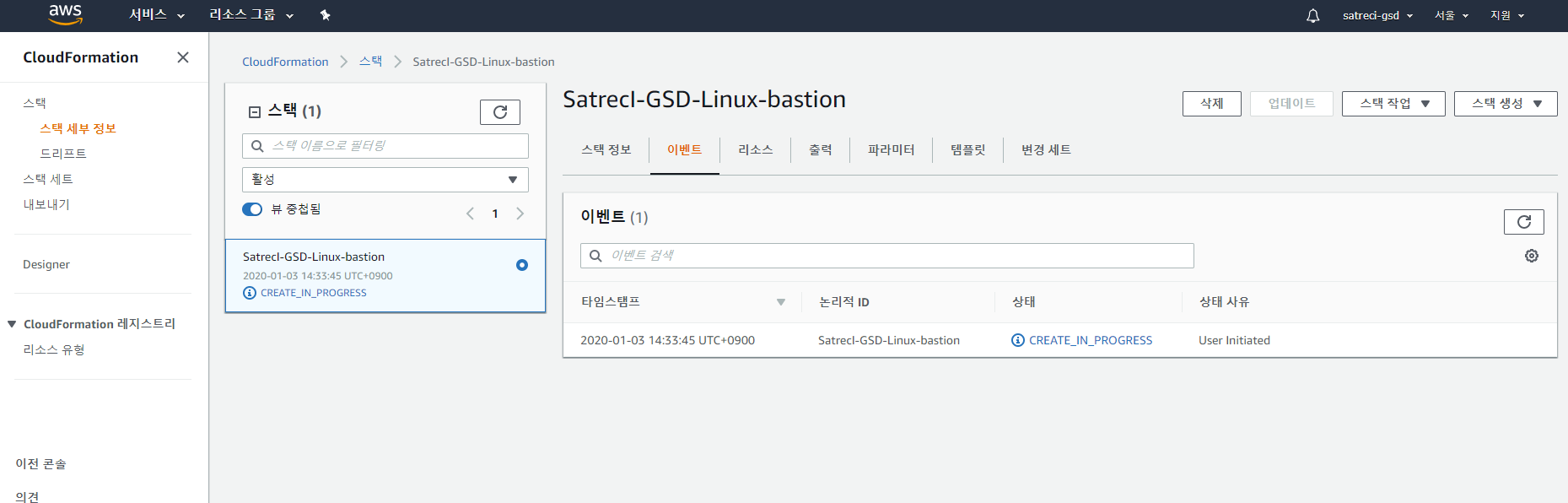Open the 활성 status filter dropdown
The image size is (1568, 503).
(x=385, y=180)
